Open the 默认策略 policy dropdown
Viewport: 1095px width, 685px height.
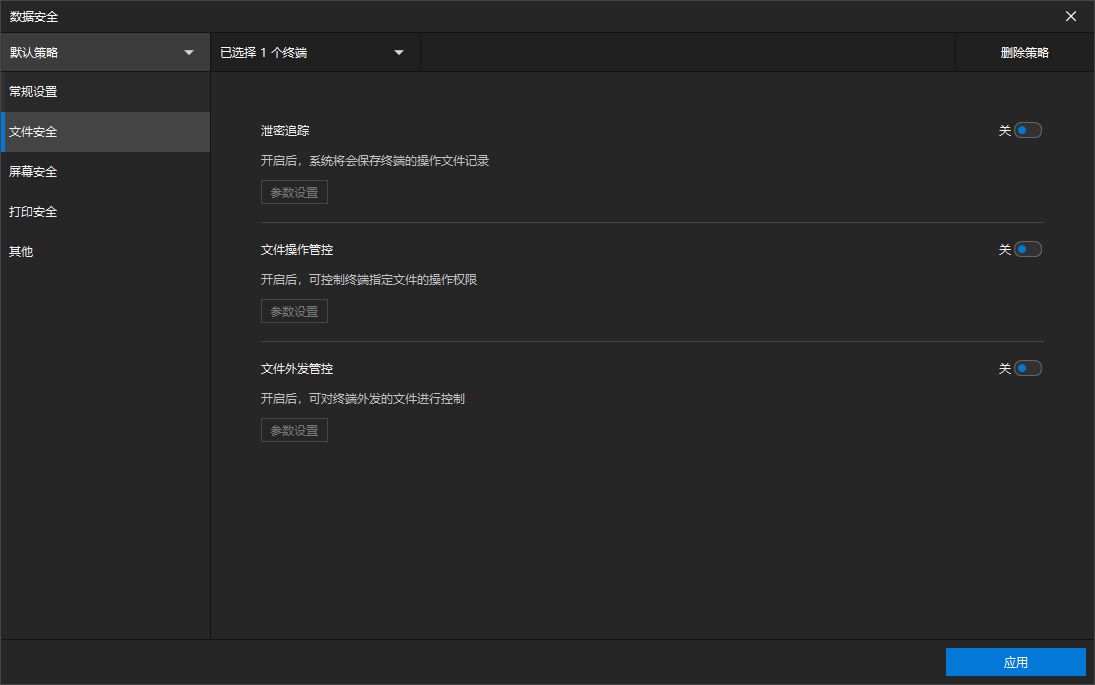[x=105, y=52]
